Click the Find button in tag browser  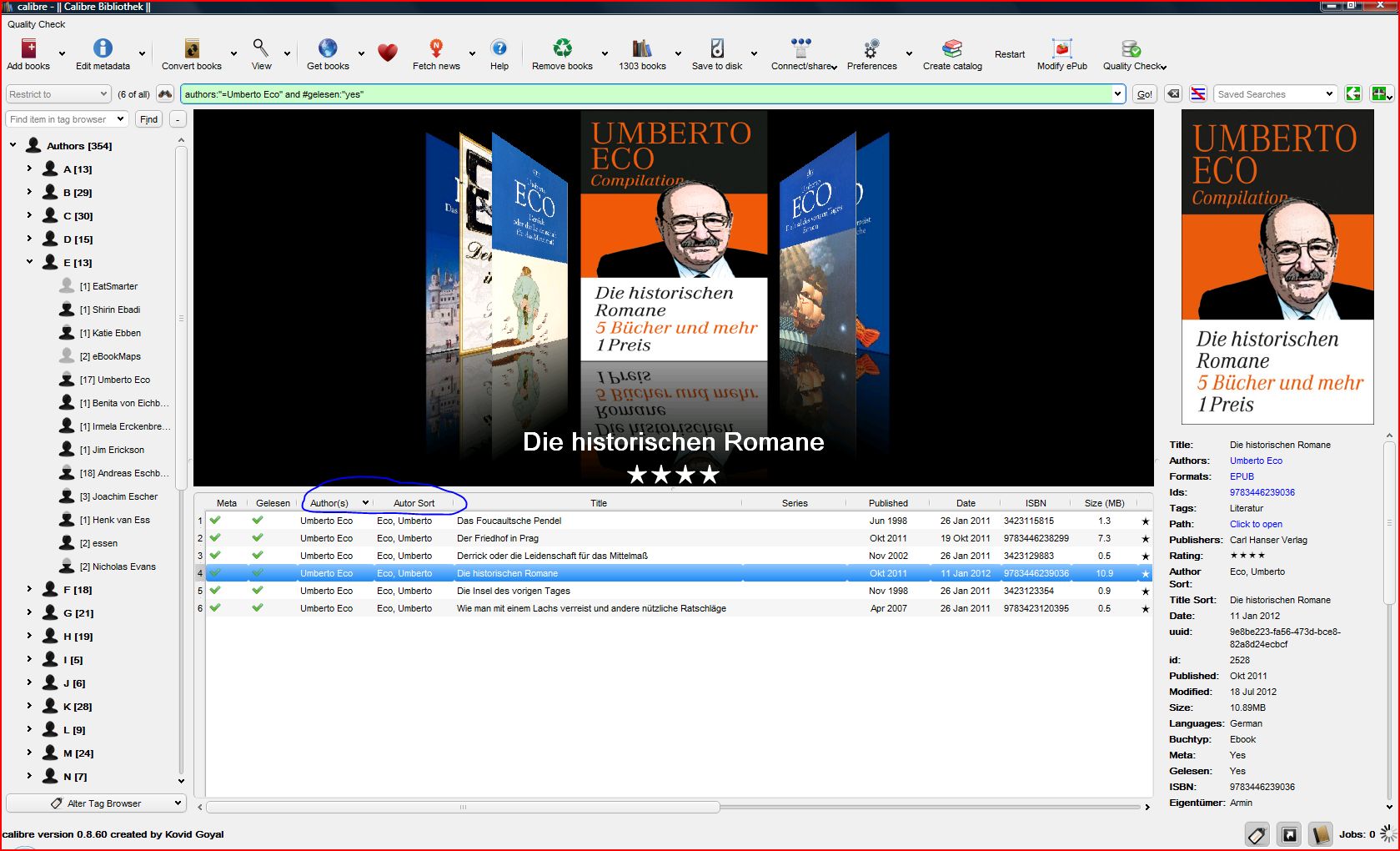[x=148, y=119]
